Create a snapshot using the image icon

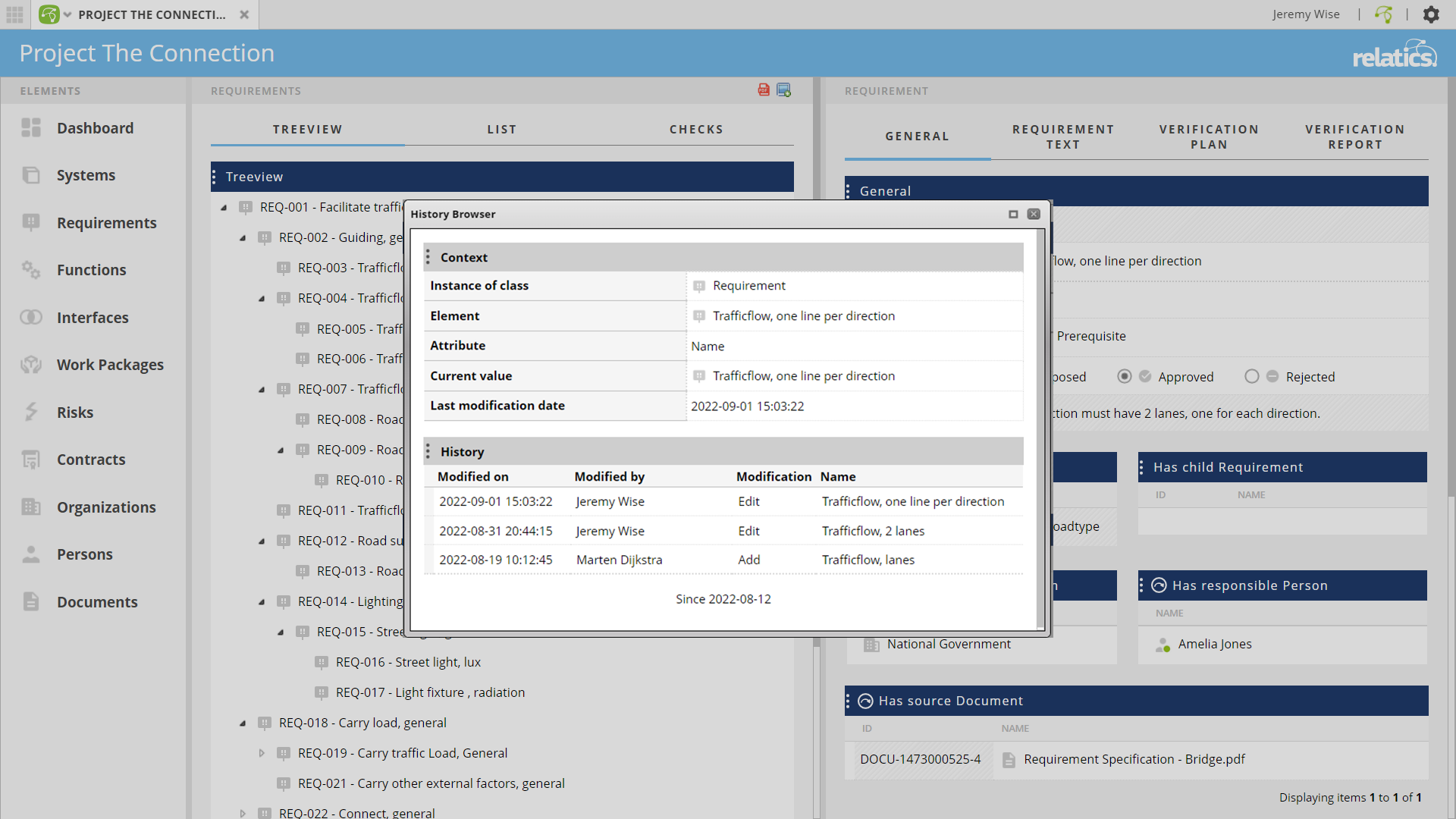[784, 90]
